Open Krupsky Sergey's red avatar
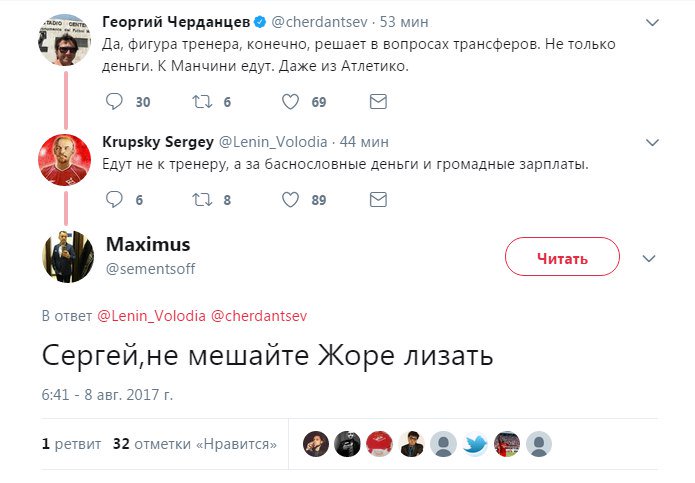 [65, 160]
